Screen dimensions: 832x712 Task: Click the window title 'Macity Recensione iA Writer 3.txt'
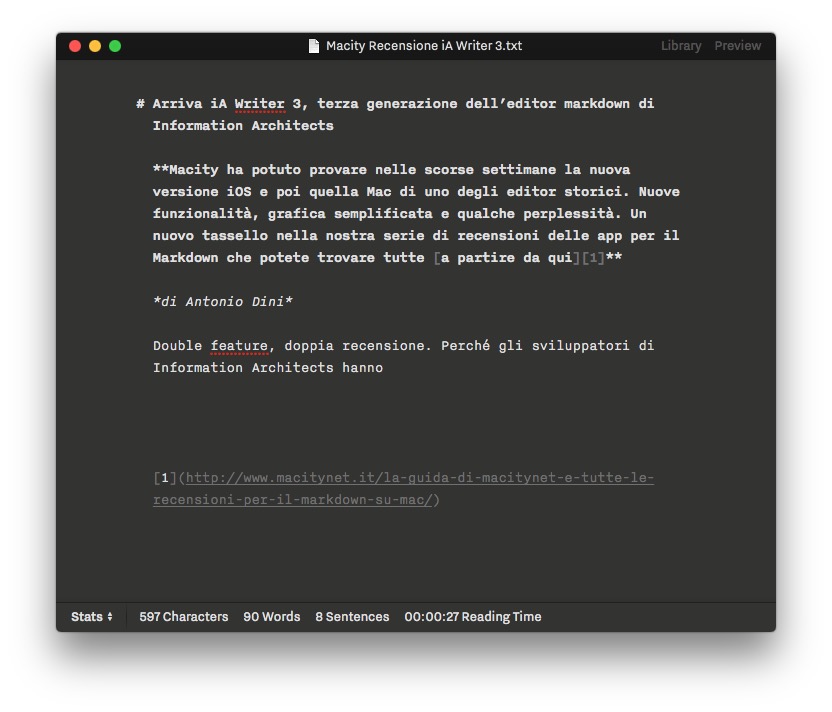pos(424,46)
